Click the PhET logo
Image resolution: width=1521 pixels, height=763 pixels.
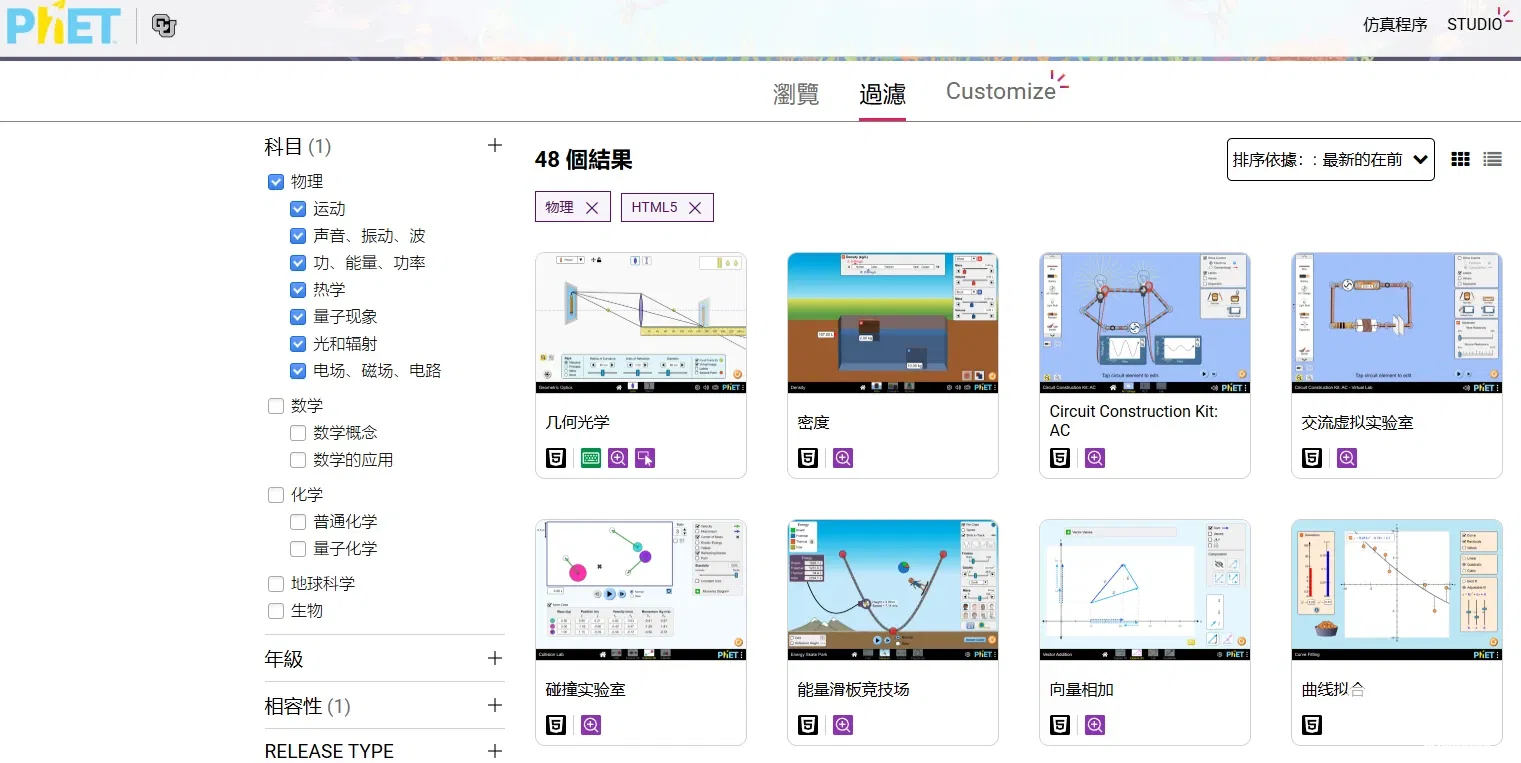coord(63,25)
